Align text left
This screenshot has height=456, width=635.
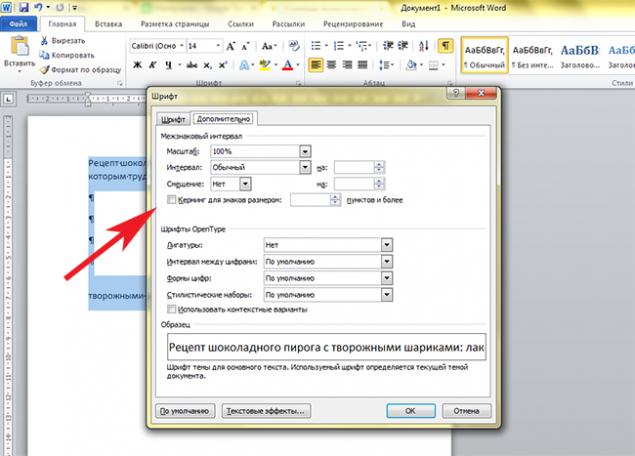tap(316, 65)
